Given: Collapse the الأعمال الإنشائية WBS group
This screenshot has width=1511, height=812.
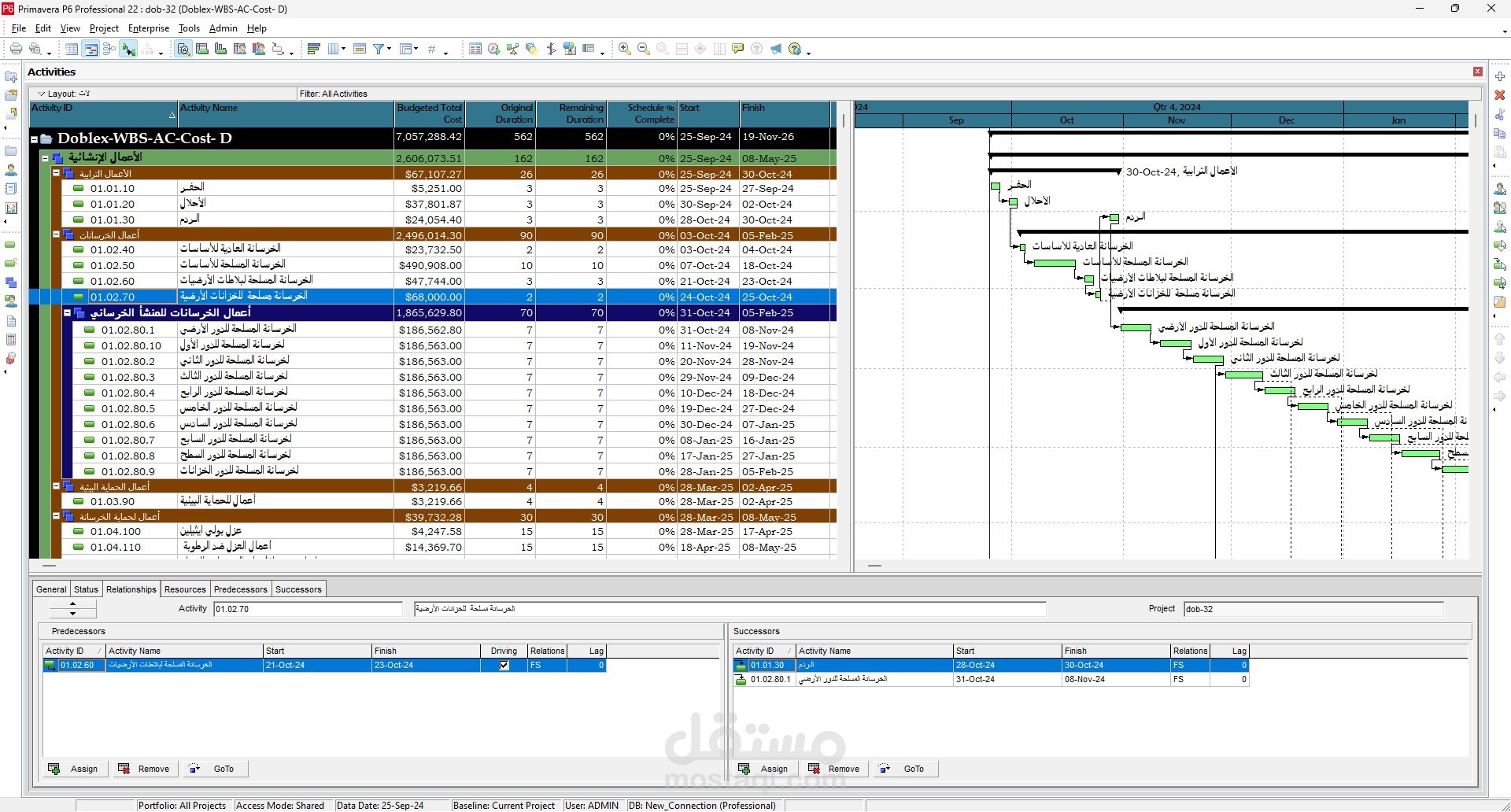Looking at the screenshot, I should coord(46,158).
